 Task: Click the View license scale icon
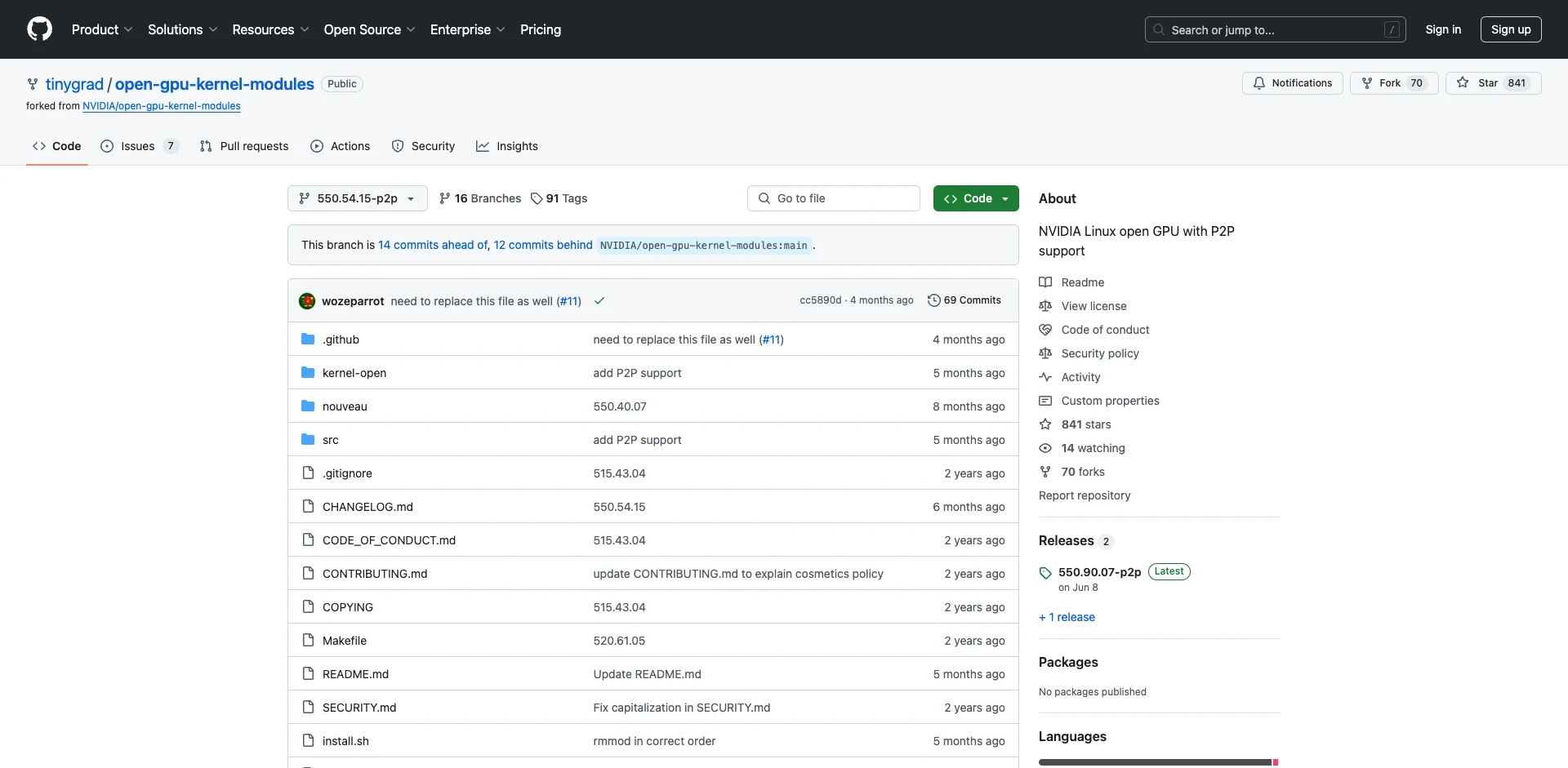(1045, 306)
